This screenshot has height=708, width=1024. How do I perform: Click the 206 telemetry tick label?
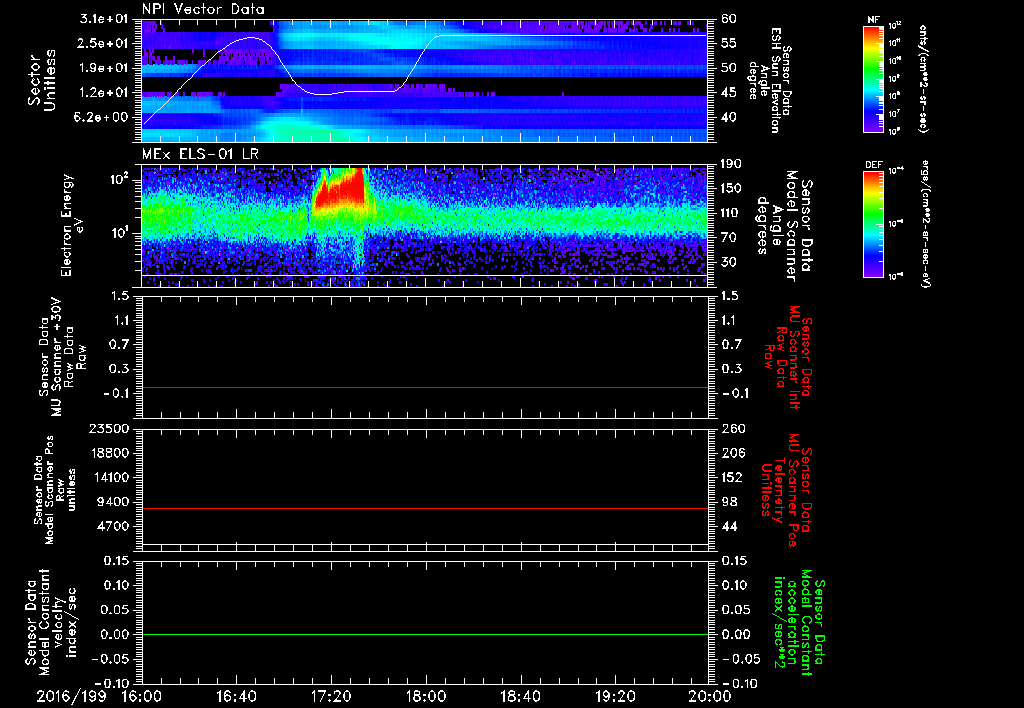click(x=733, y=453)
